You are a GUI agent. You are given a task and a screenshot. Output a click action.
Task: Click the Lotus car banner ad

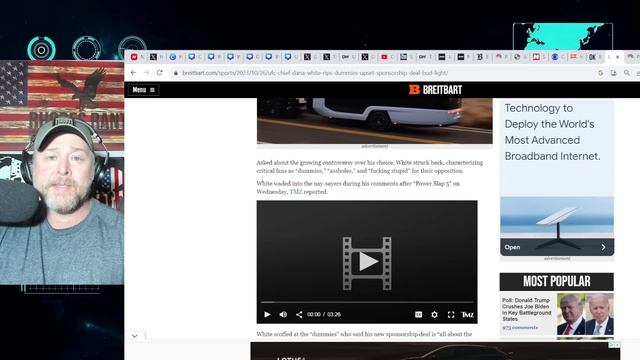(x=436, y=351)
